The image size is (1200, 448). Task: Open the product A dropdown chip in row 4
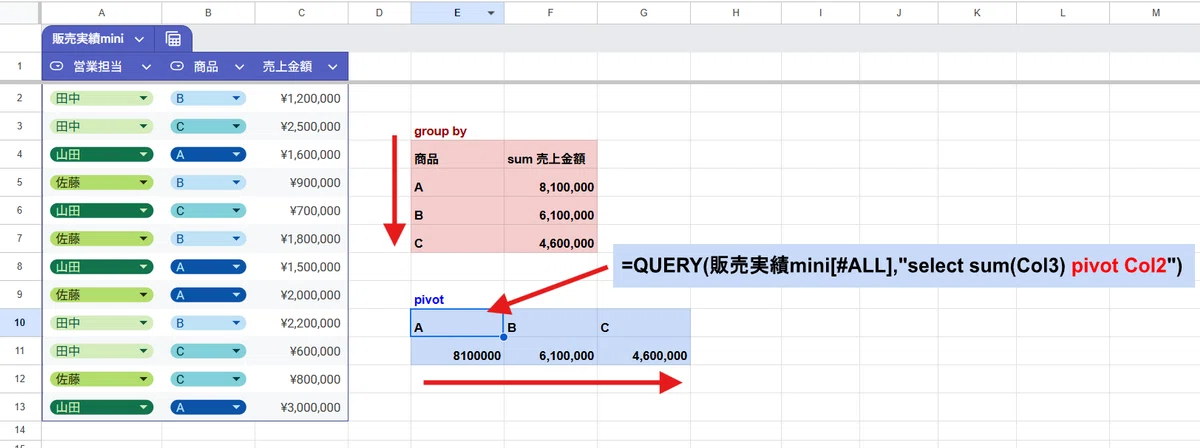coord(208,155)
